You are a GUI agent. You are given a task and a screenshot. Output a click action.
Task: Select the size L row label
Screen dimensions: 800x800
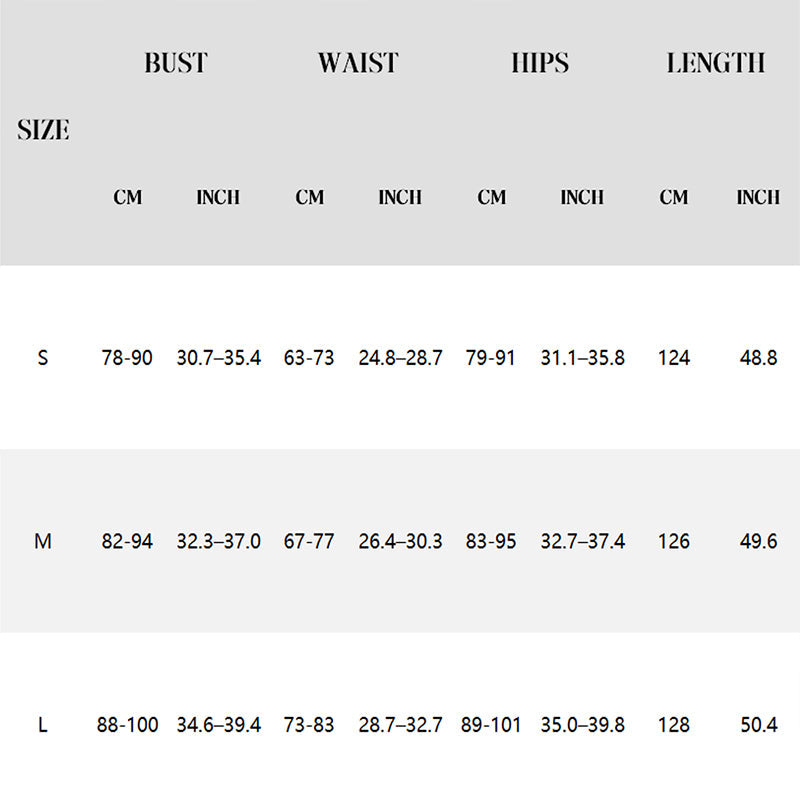click(x=42, y=725)
